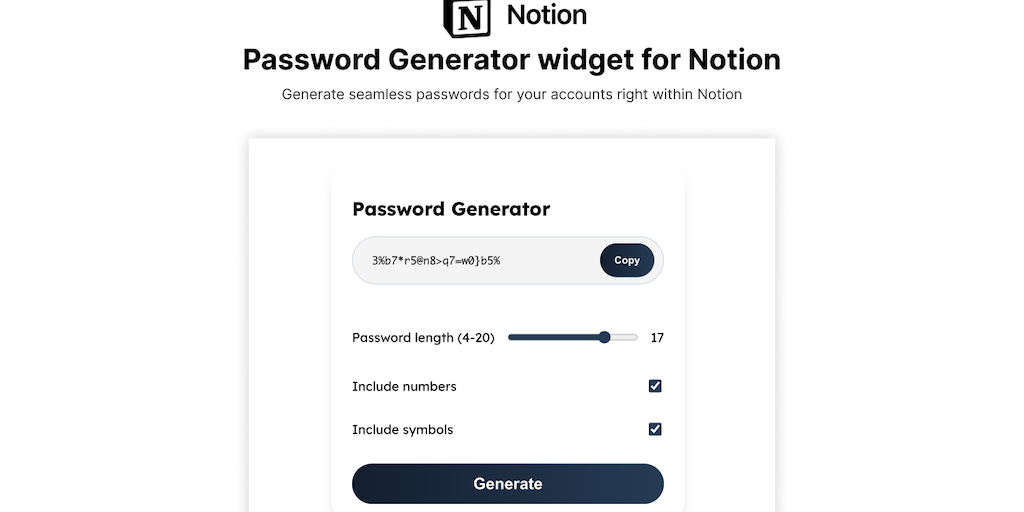Click the Password Generator widget for Notion title
The width and height of the screenshot is (1024, 512).
coord(511,60)
